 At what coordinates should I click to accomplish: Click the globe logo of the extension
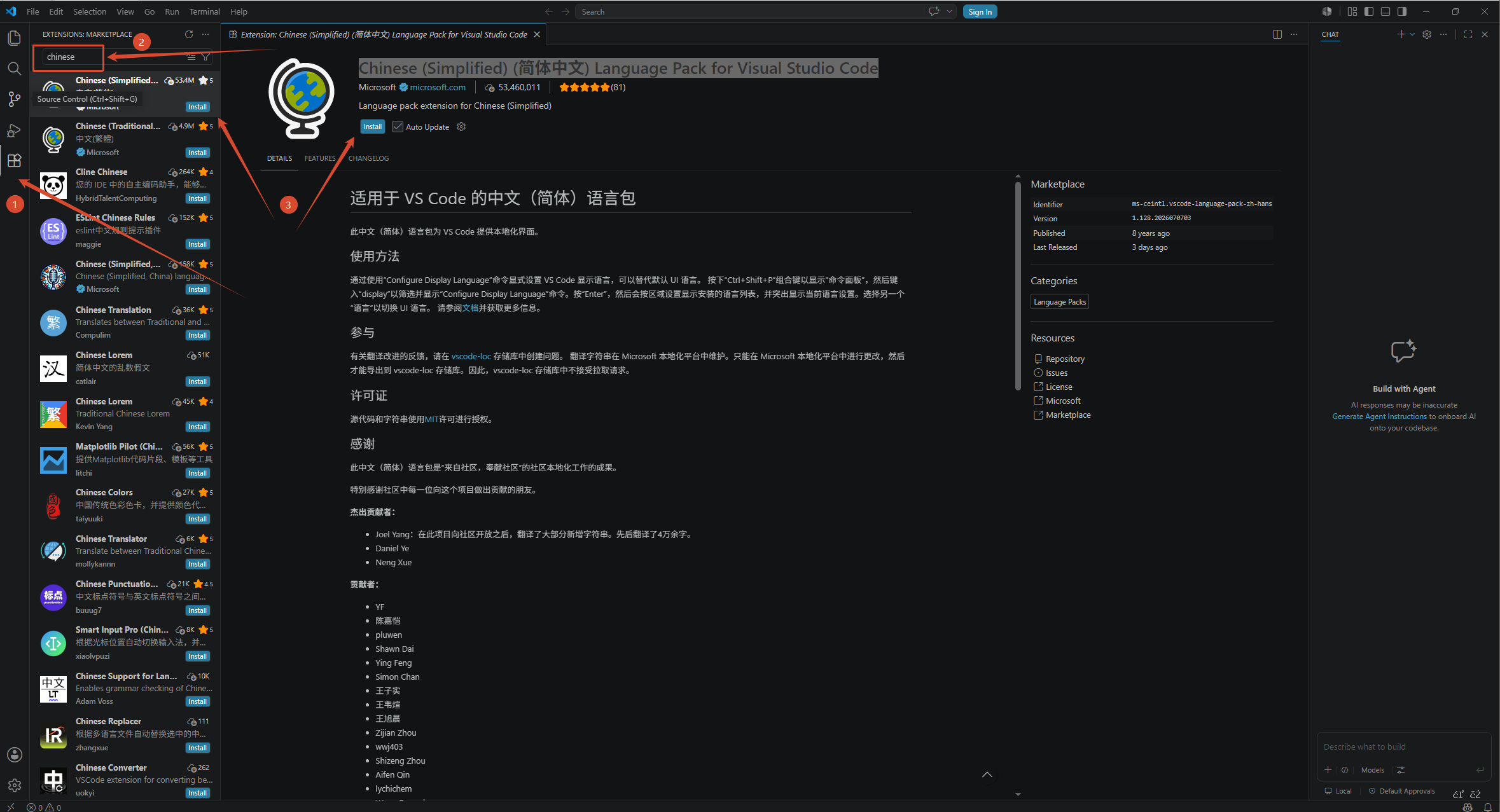[x=302, y=98]
